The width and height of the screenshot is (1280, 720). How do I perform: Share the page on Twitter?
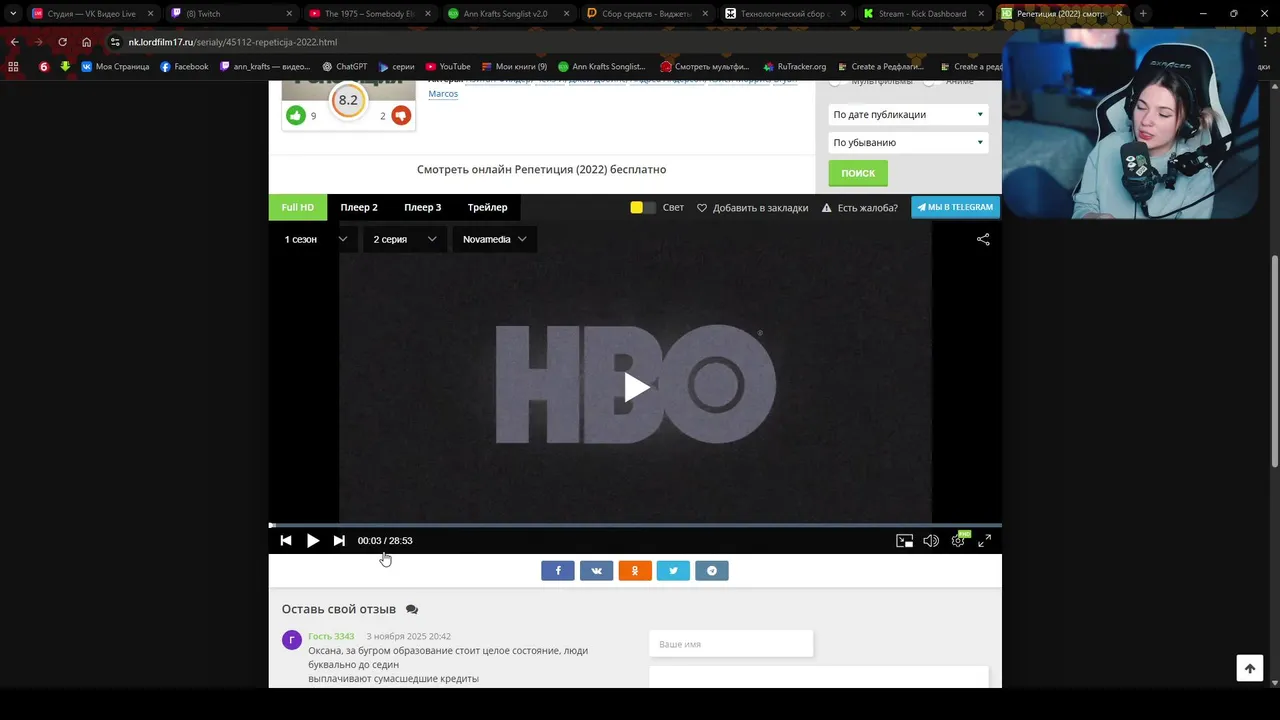[673, 571]
